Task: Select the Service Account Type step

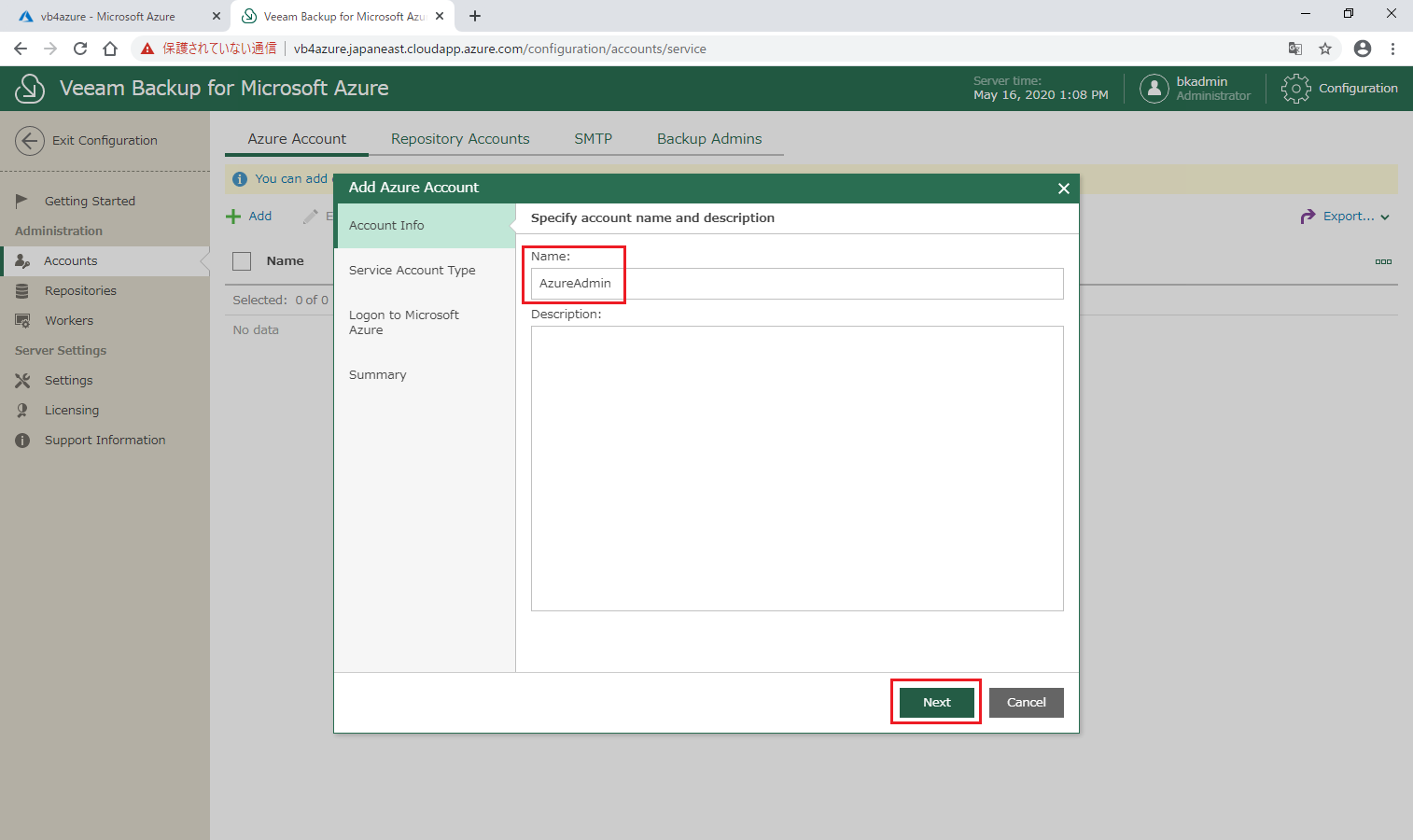Action: coord(425,271)
